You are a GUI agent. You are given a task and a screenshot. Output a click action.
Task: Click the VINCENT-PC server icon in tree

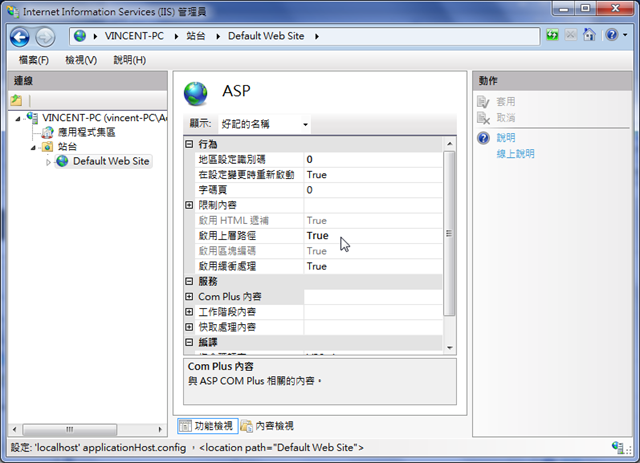pyautogui.click(x=33, y=118)
